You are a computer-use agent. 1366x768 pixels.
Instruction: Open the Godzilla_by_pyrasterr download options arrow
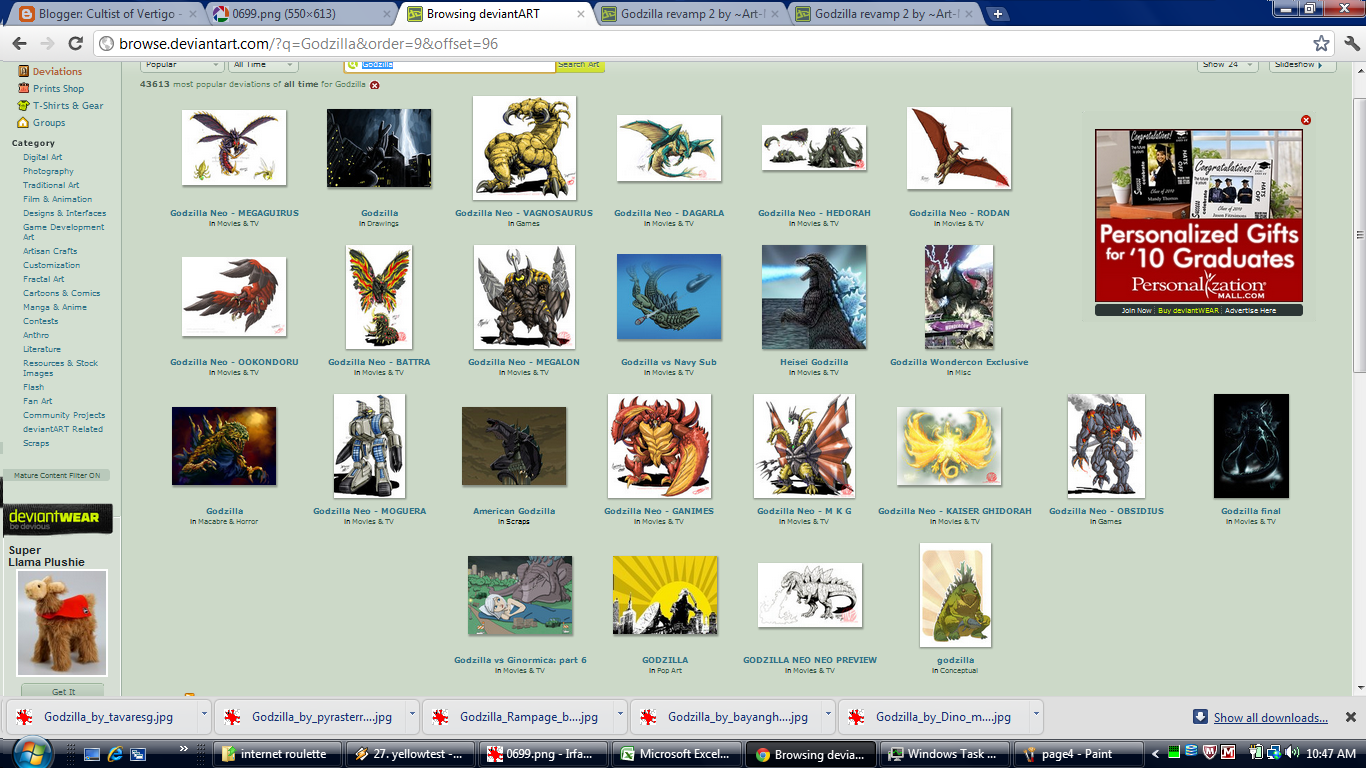click(412, 716)
